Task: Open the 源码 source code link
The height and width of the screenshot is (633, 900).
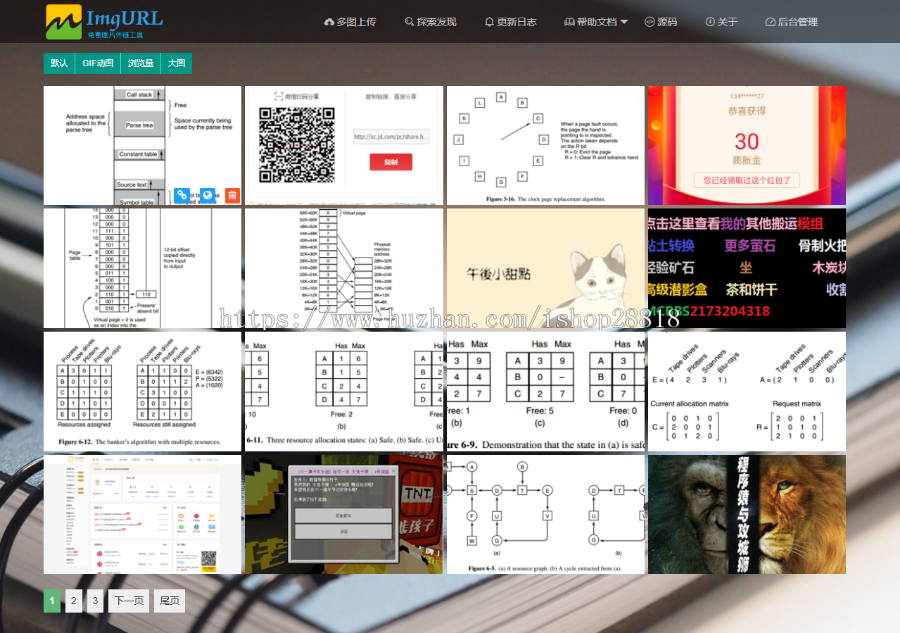Action: click(661, 22)
